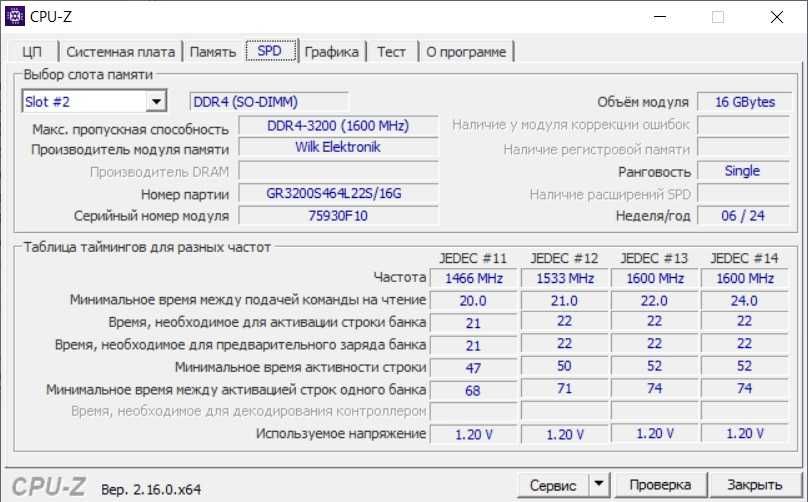Select the 16 GBytes module size value
808x502 pixels.
744,102
